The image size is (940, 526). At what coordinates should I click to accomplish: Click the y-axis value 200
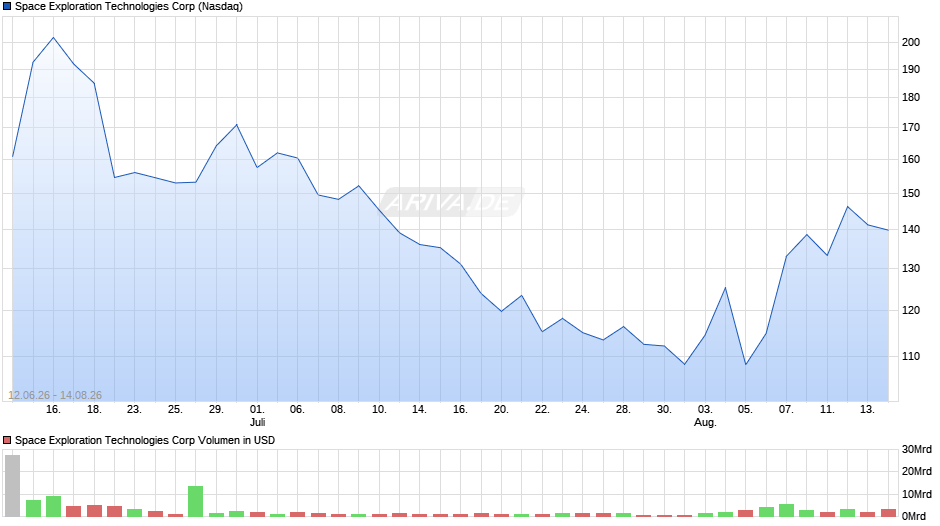pos(911,42)
